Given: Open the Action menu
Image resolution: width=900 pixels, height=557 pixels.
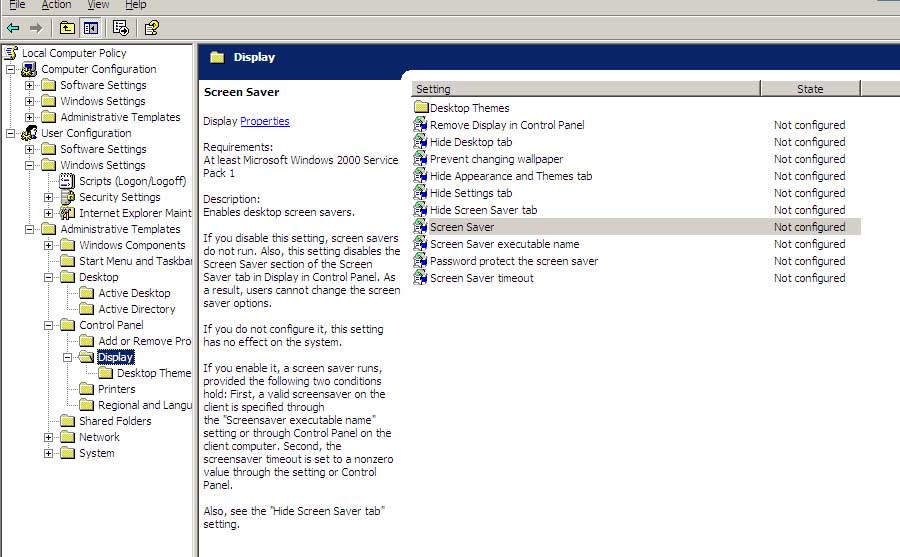Looking at the screenshot, I should tap(56, 5).
